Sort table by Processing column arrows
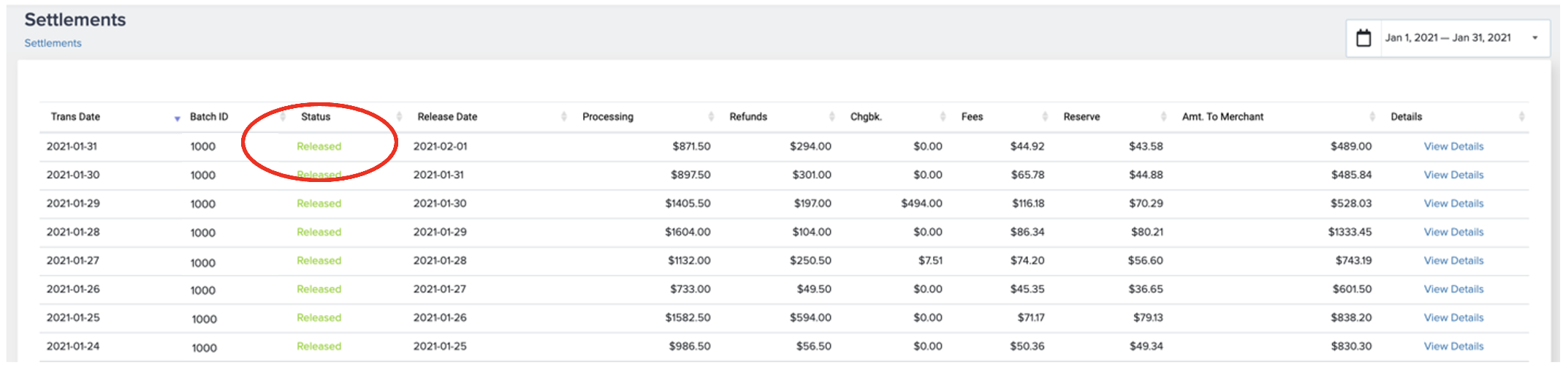 711,117
